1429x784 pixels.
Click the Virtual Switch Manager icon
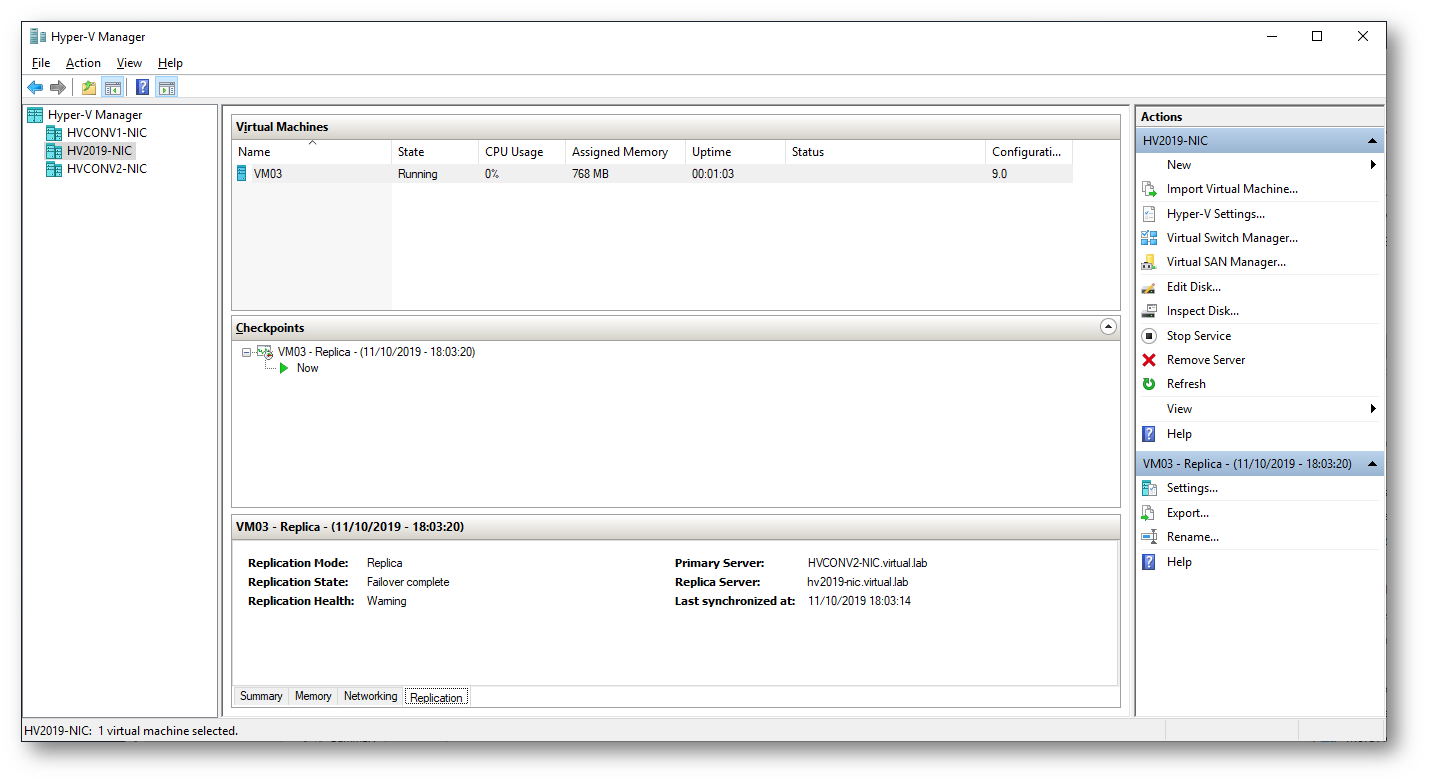coord(1149,238)
